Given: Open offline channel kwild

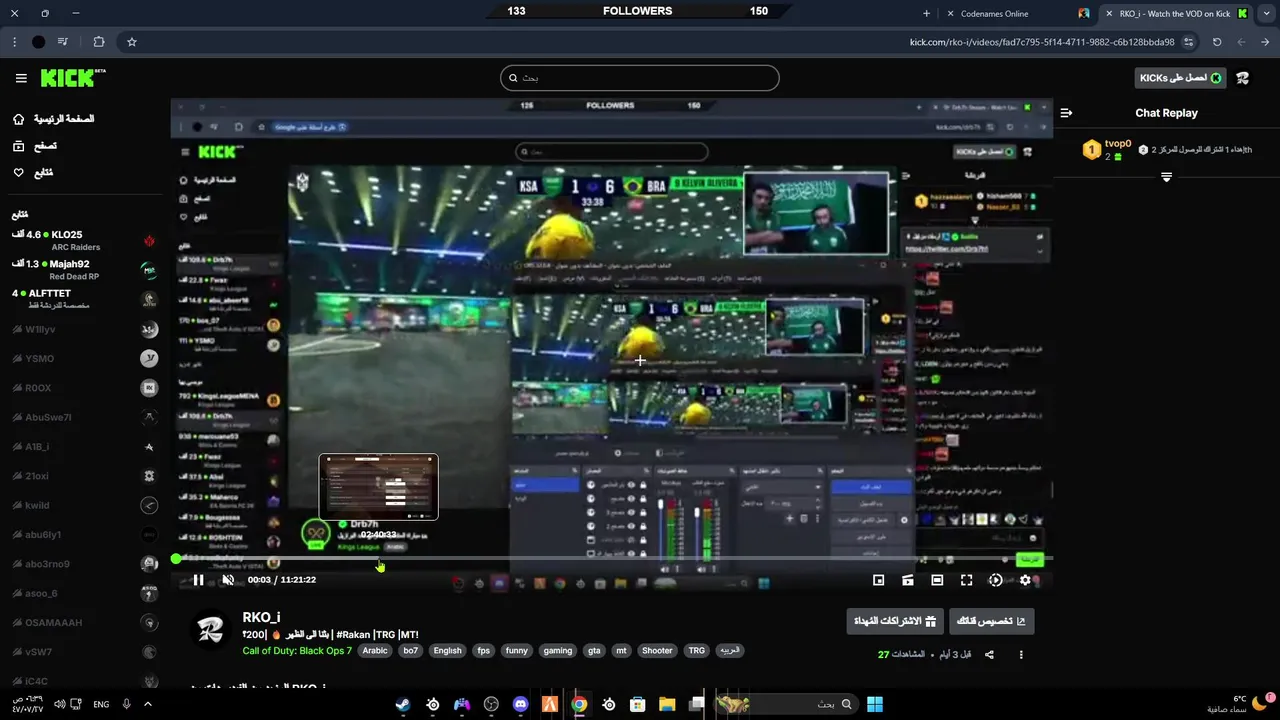Looking at the screenshot, I should [83, 505].
